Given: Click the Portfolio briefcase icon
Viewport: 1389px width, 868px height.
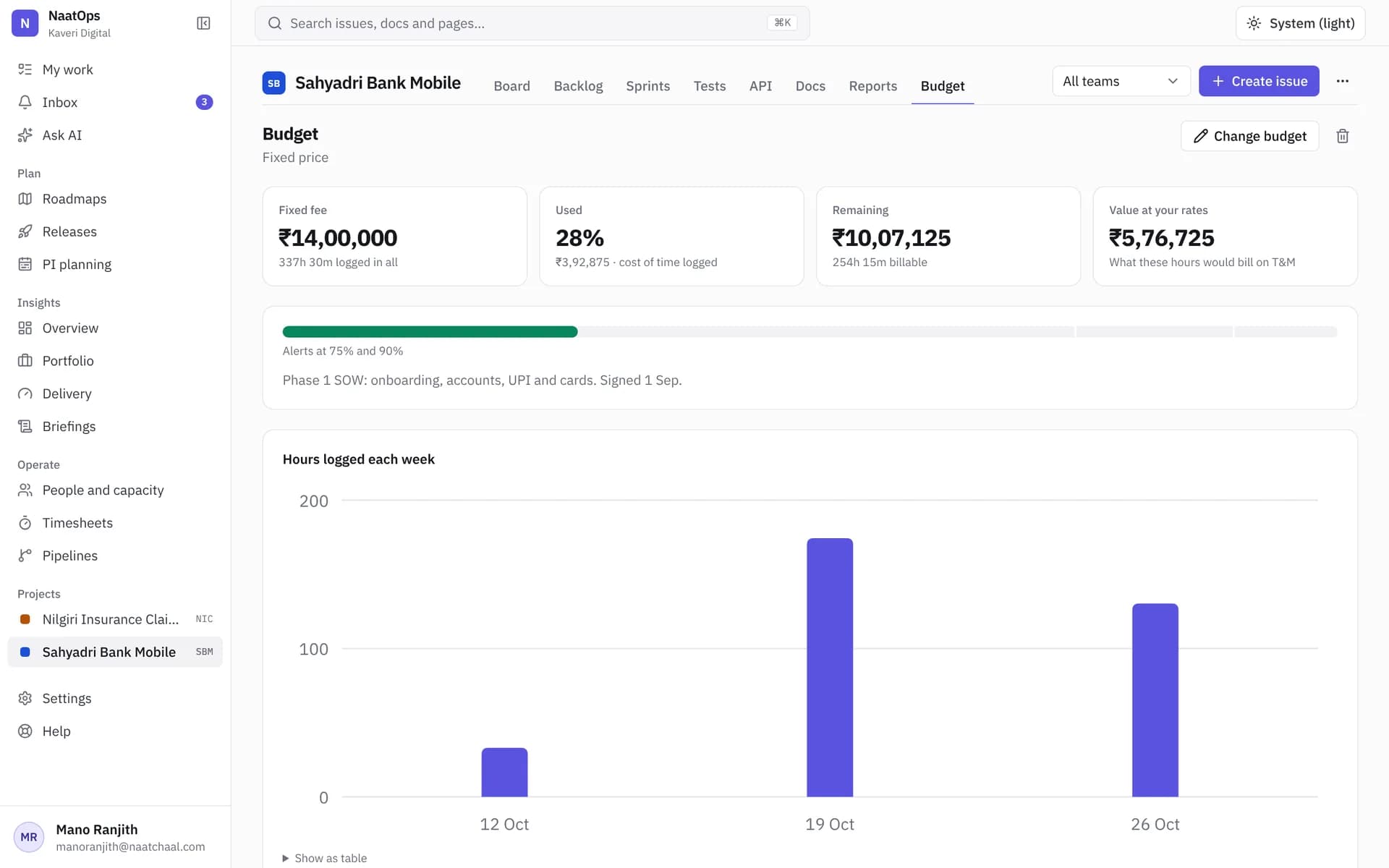Looking at the screenshot, I should [25, 360].
